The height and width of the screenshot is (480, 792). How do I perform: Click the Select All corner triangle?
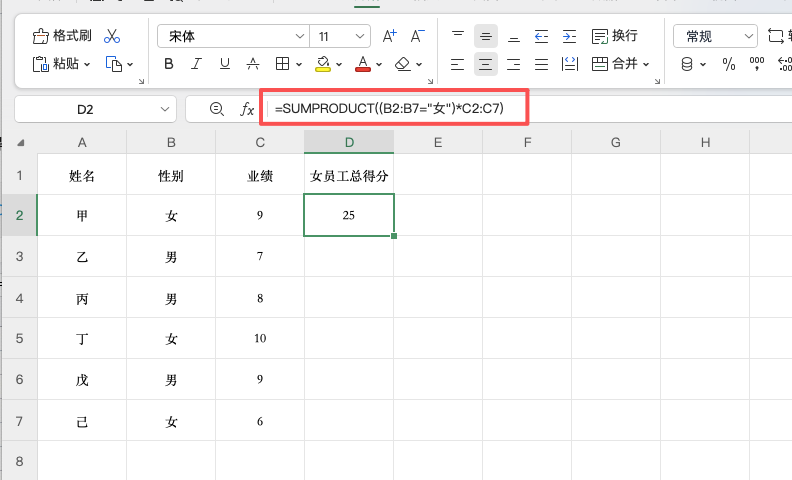(20, 143)
